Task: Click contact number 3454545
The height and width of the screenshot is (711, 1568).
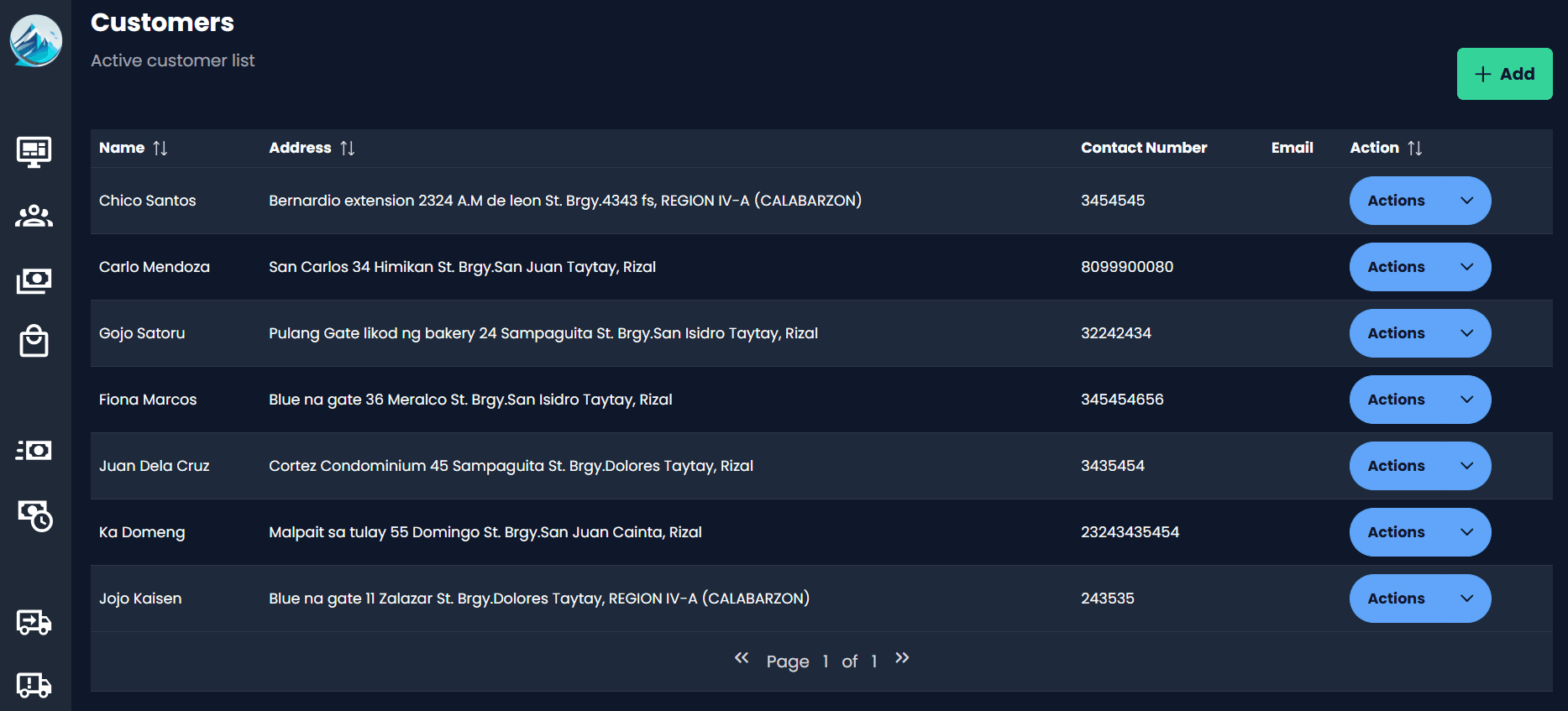Action: point(1113,201)
